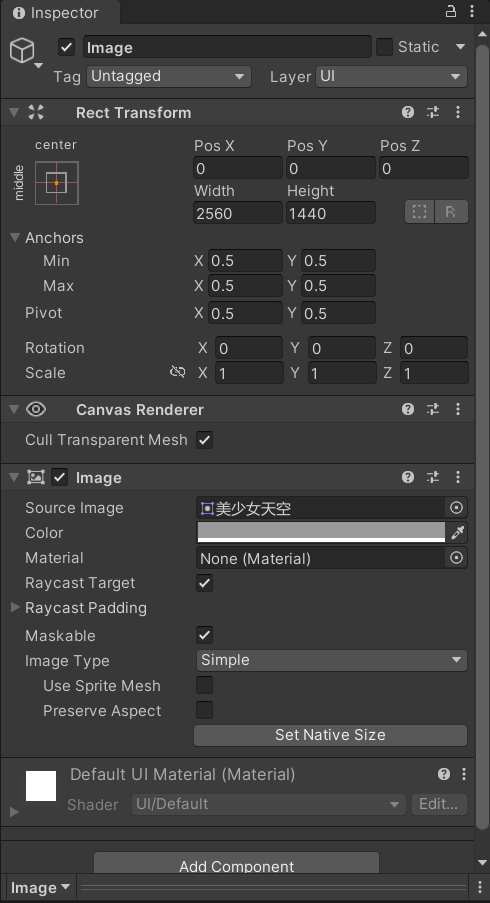Open the Canvas Renderer presets icon
Screen dimensions: 490x903
tap(433, 409)
